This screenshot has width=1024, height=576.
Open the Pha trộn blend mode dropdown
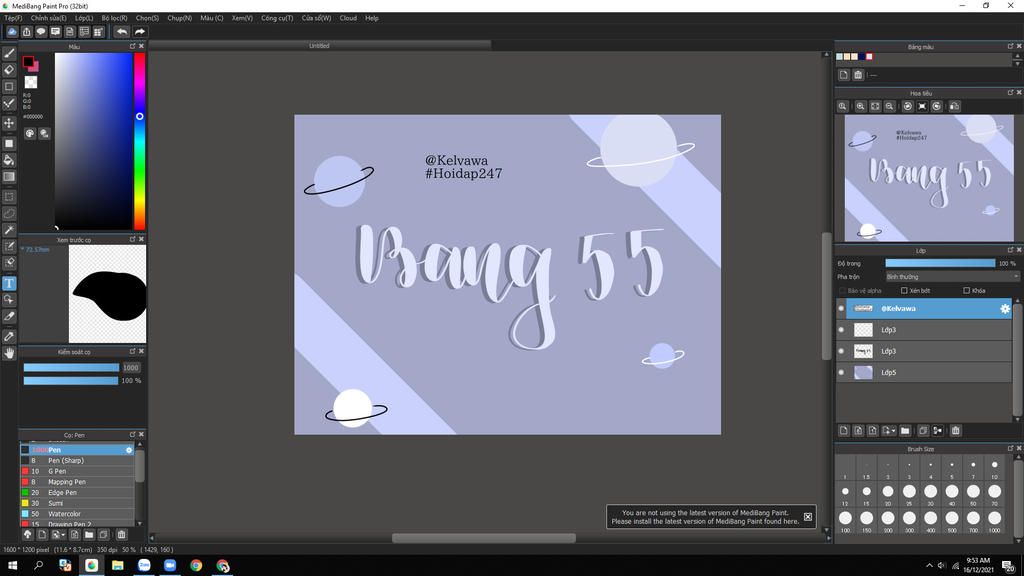[x=952, y=277]
